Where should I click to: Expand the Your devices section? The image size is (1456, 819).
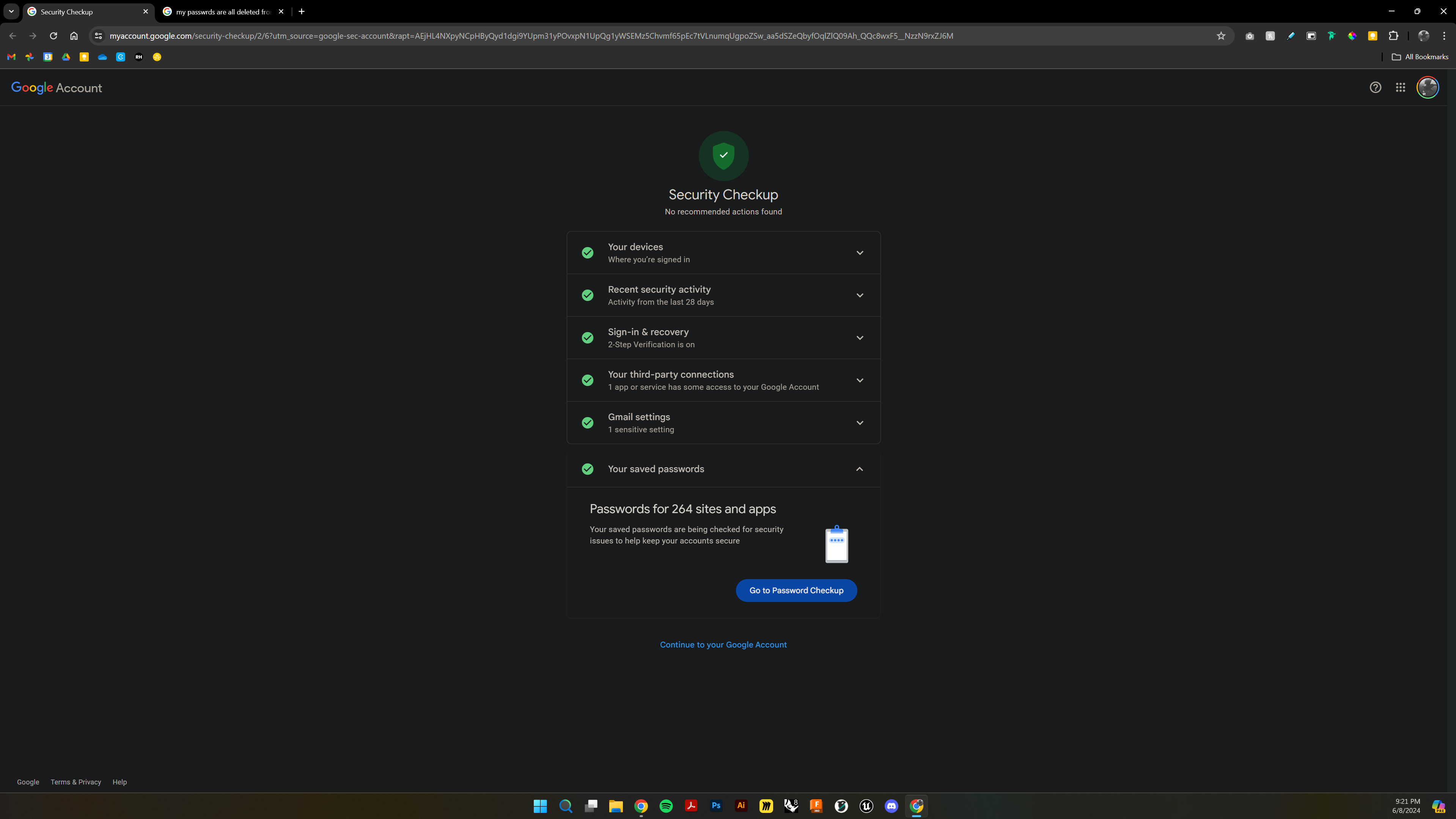859,253
